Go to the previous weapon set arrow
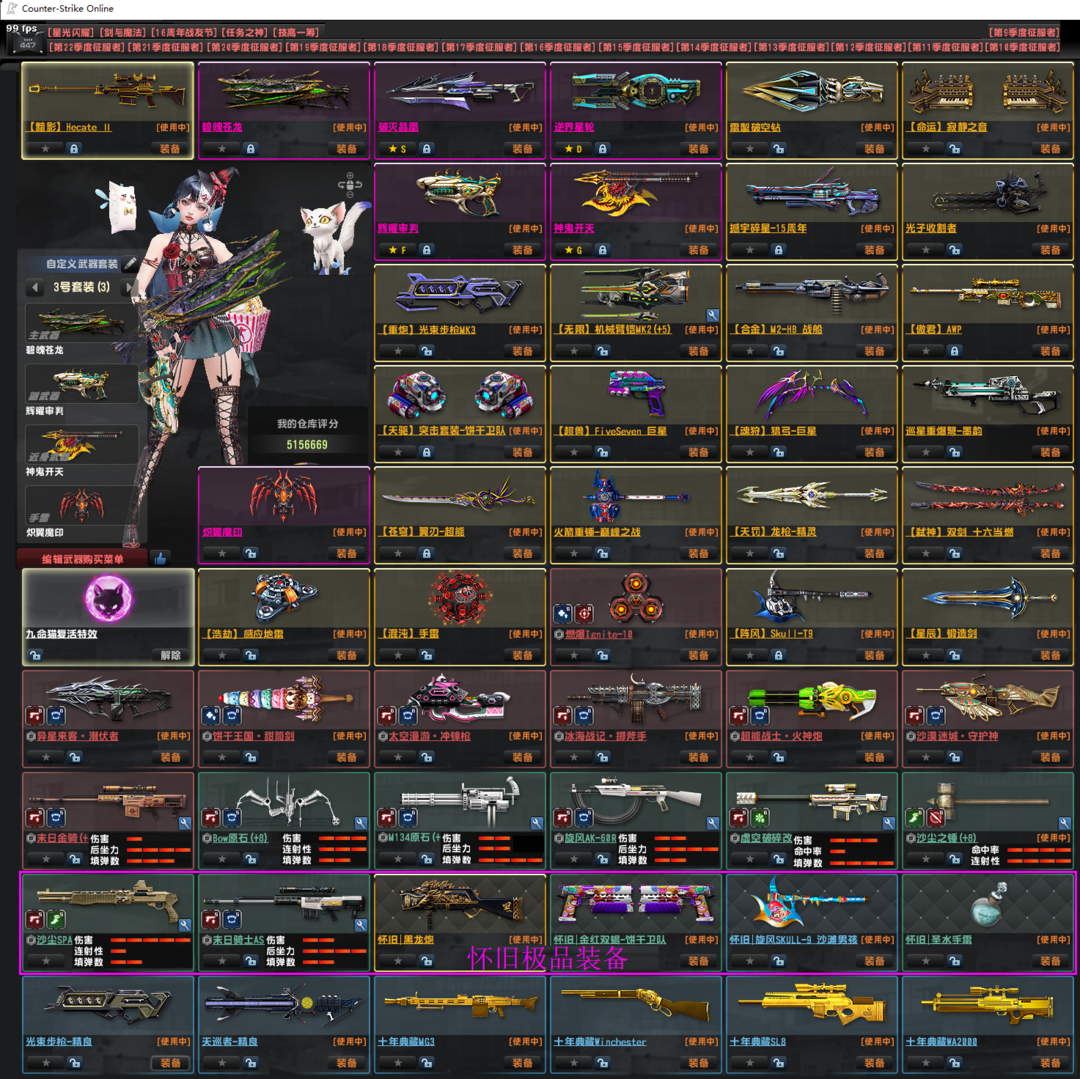 [35, 286]
